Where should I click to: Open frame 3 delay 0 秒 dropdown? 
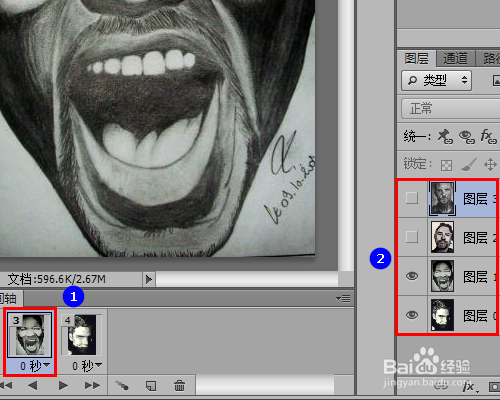click(x=35, y=366)
